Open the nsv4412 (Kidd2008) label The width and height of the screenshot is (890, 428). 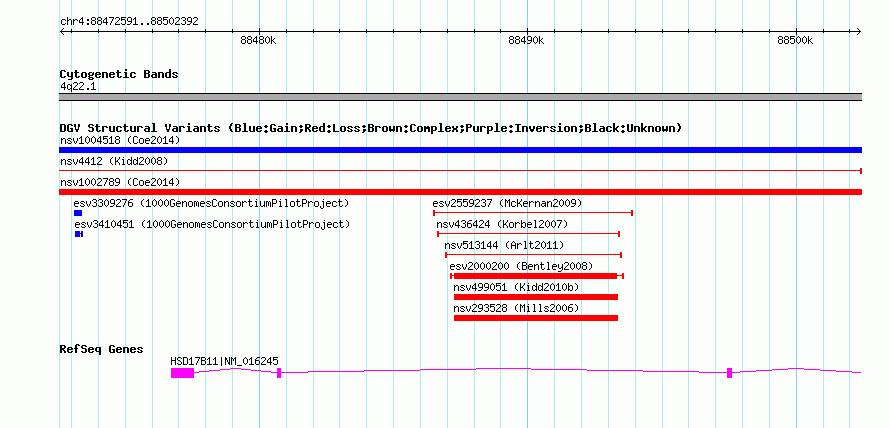[114, 161]
